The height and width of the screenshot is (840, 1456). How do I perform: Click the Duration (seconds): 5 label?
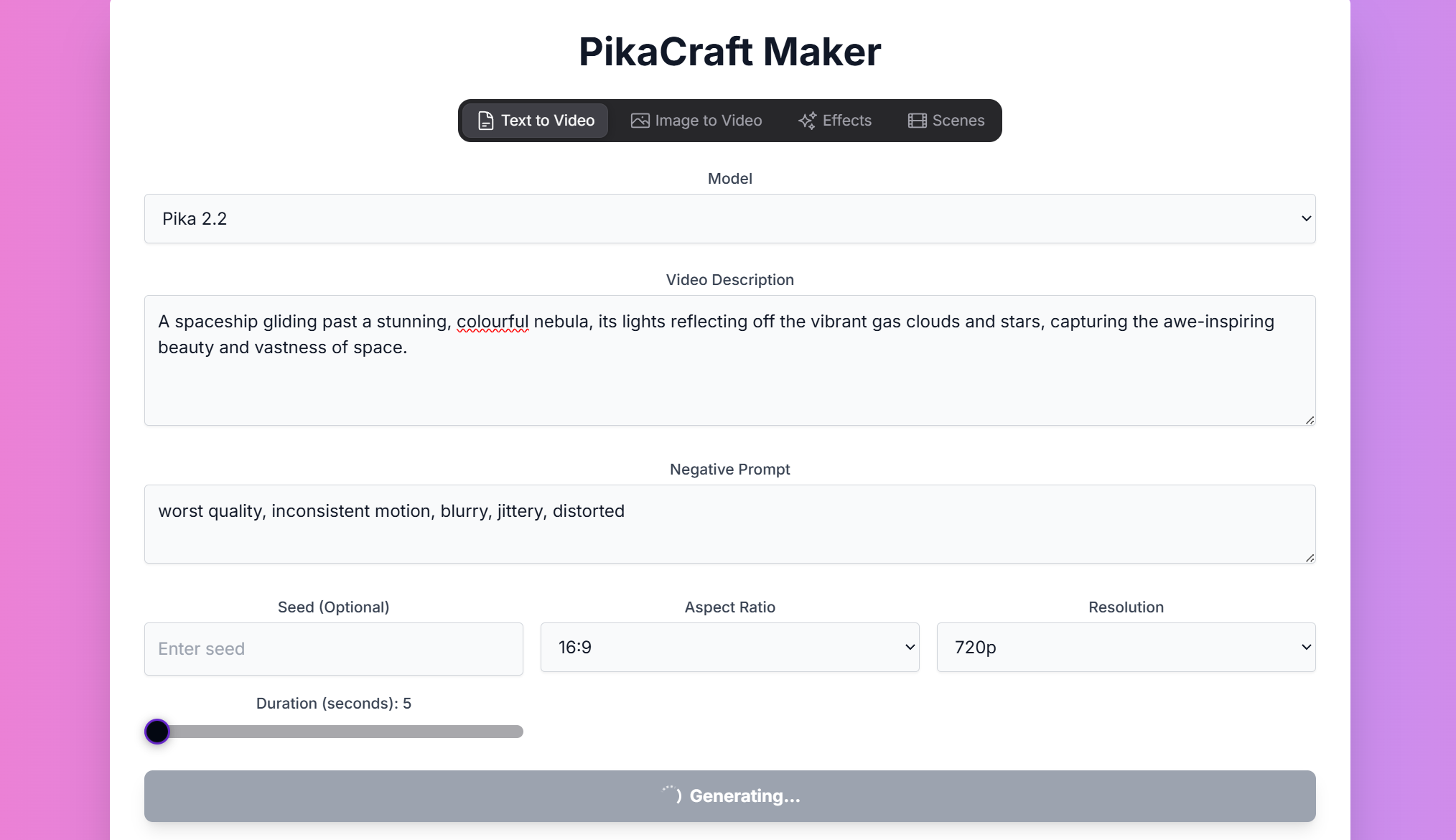333,704
